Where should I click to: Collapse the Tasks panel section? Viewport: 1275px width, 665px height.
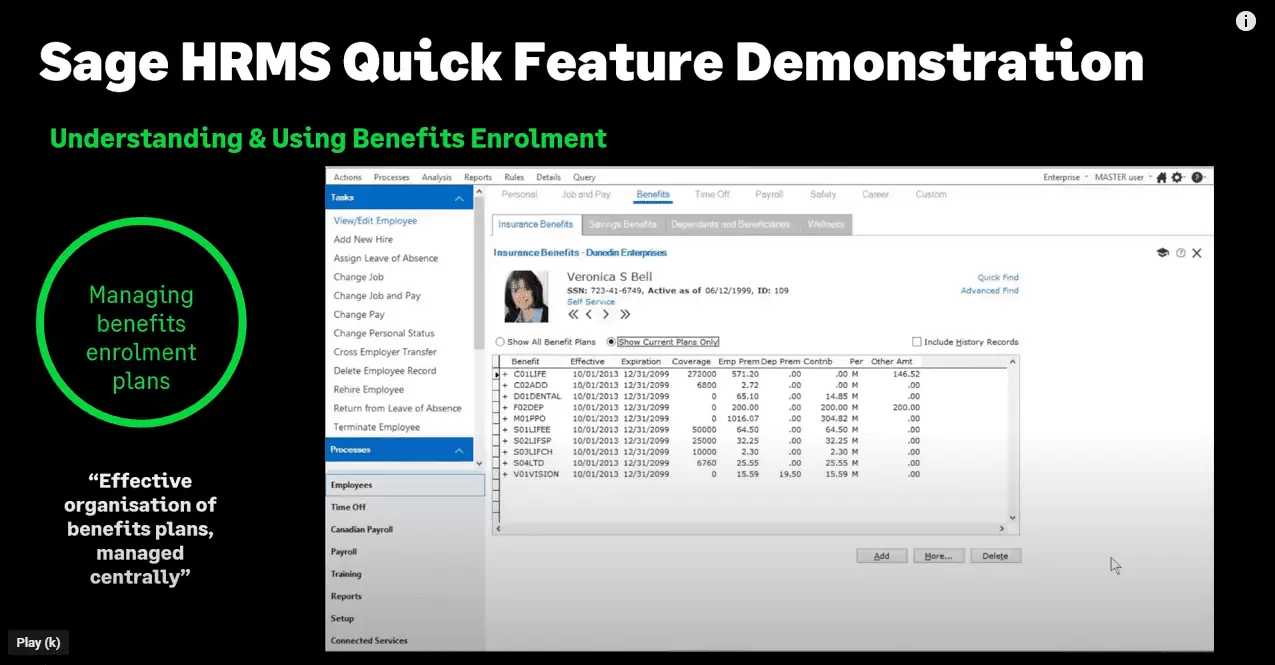tap(459, 199)
